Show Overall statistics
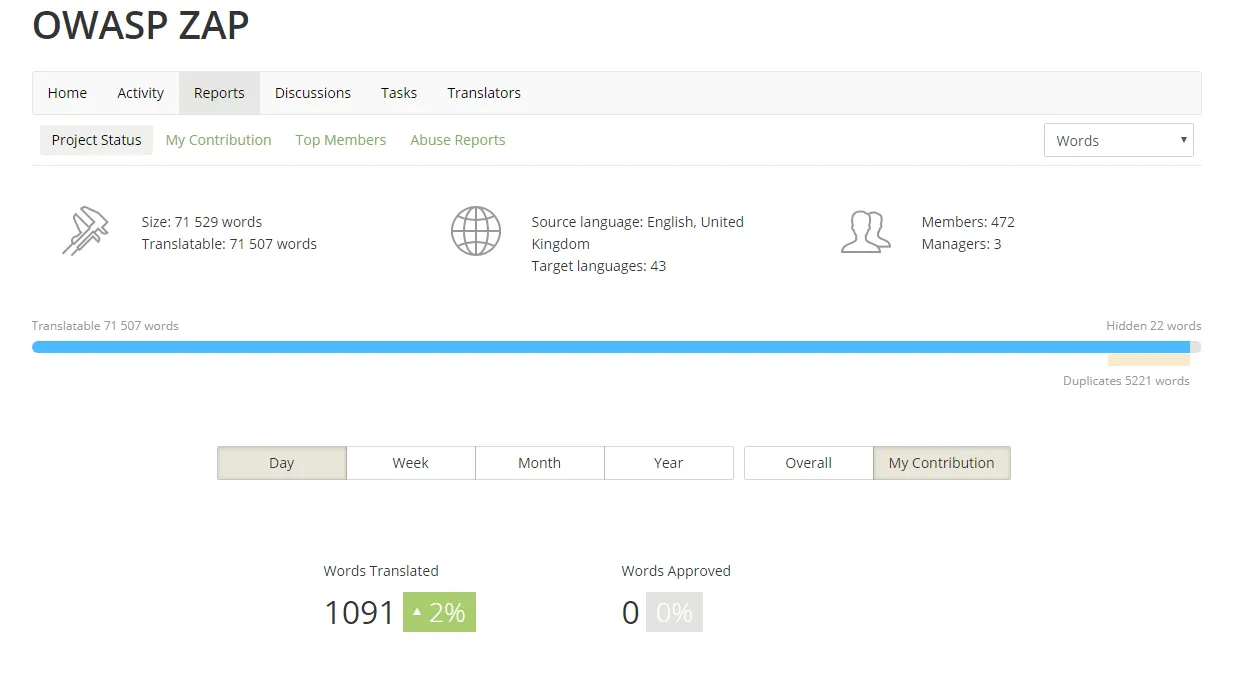Viewport: 1255px width, 687px height. [x=808, y=463]
